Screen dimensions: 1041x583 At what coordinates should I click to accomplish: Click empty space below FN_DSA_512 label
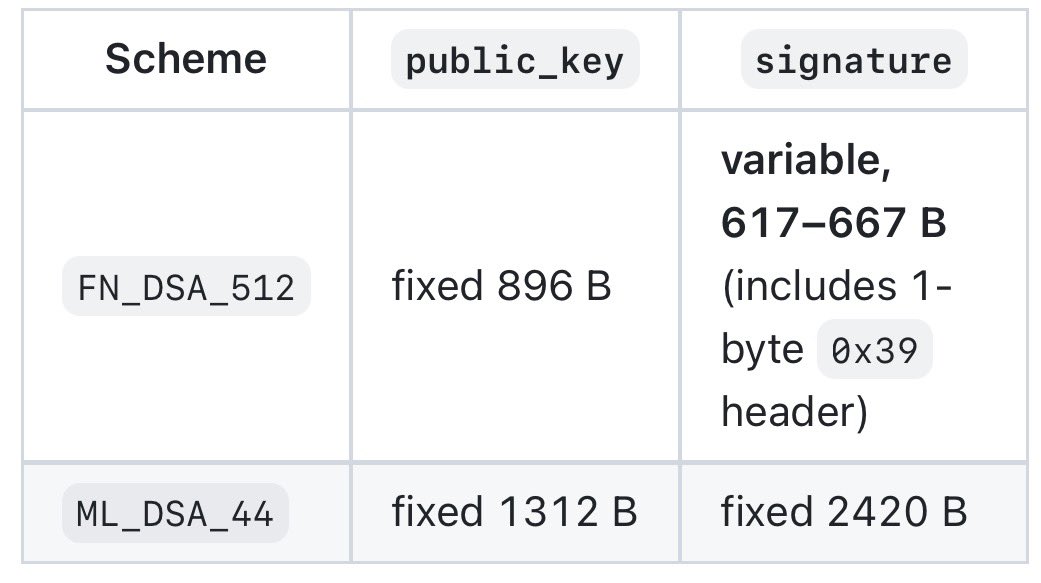click(x=186, y=388)
